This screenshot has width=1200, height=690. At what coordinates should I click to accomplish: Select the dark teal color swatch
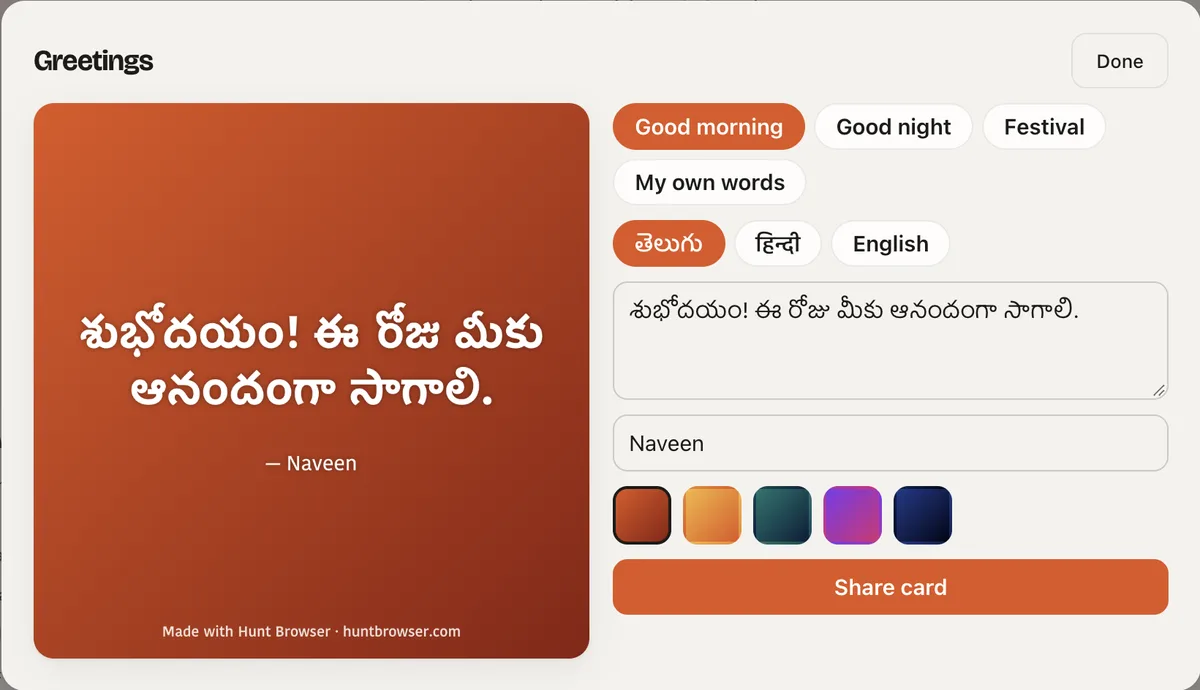(x=782, y=515)
